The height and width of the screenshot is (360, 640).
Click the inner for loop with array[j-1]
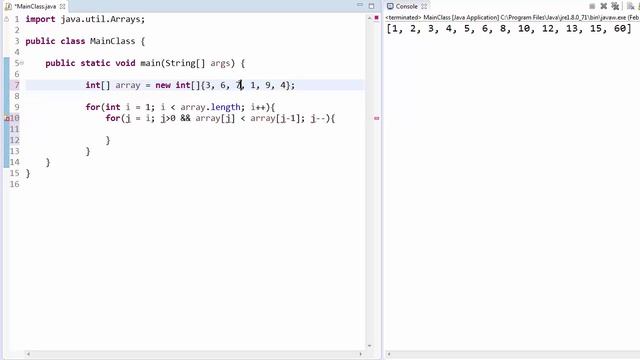pos(220,118)
